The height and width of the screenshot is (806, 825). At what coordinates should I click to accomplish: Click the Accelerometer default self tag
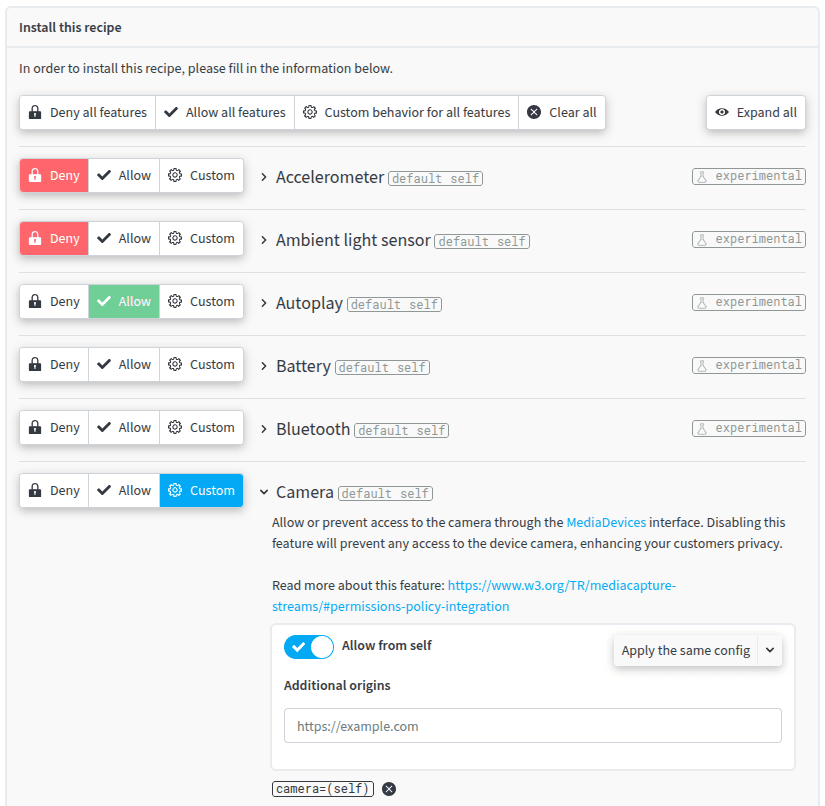436,179
